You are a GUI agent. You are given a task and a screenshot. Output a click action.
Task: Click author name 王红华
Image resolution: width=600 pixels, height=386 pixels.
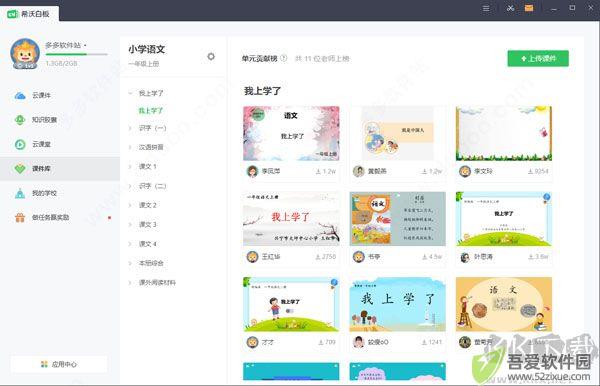coord(271,257)
